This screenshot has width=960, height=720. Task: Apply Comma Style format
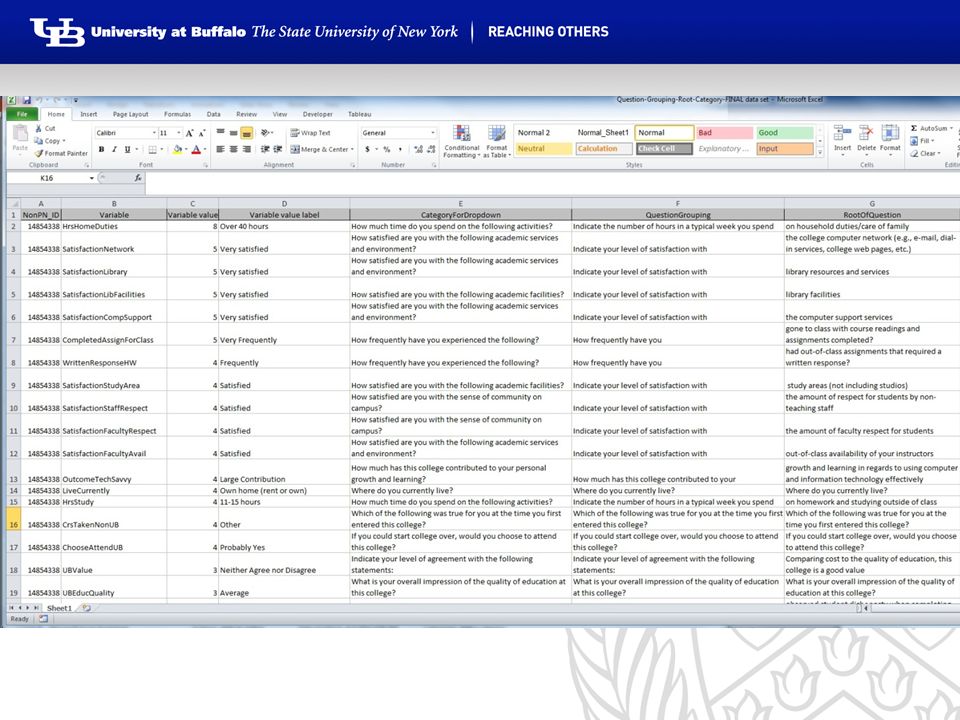coord(400,149)
